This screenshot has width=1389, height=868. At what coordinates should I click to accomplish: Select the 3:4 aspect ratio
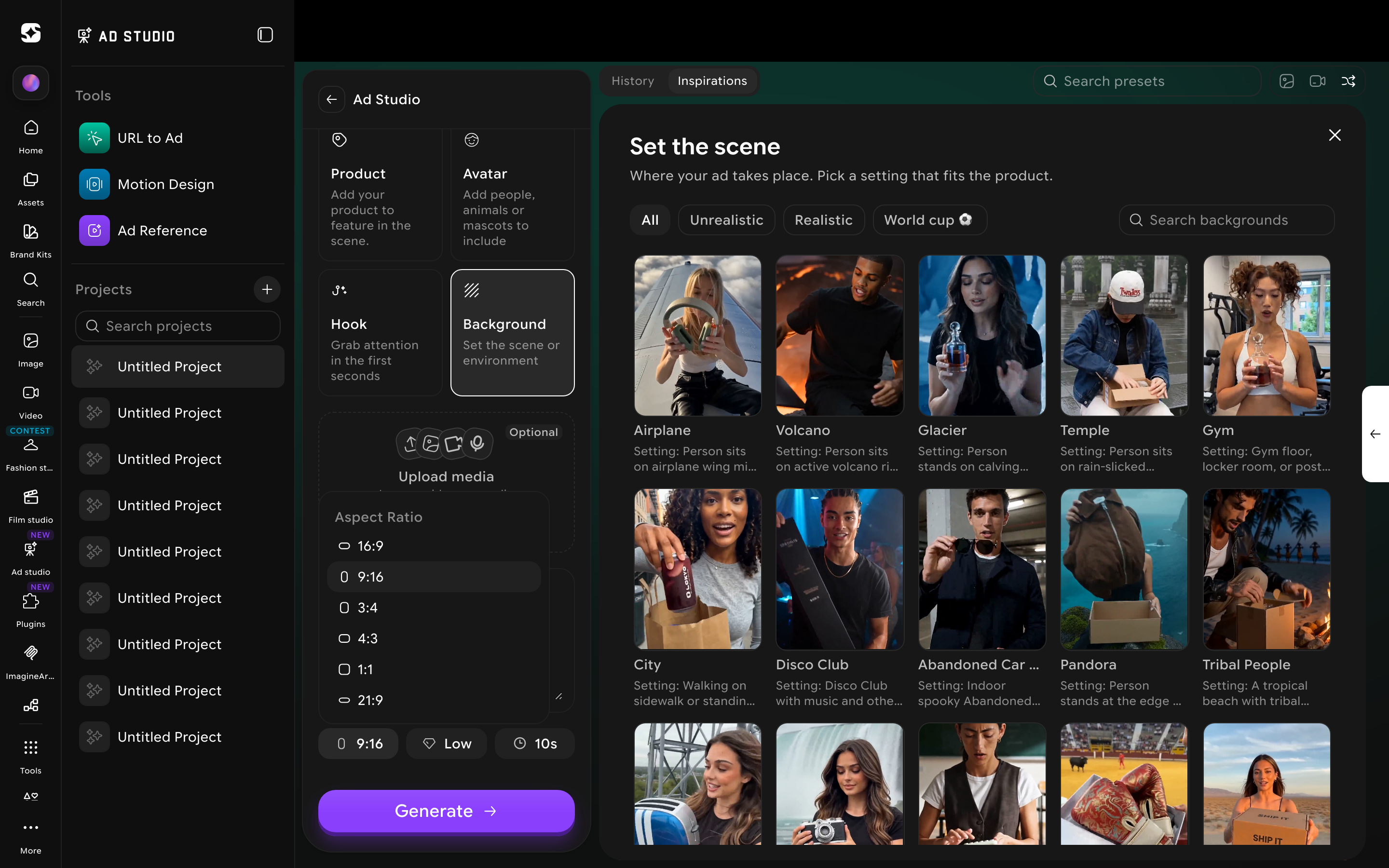point(434,608)
